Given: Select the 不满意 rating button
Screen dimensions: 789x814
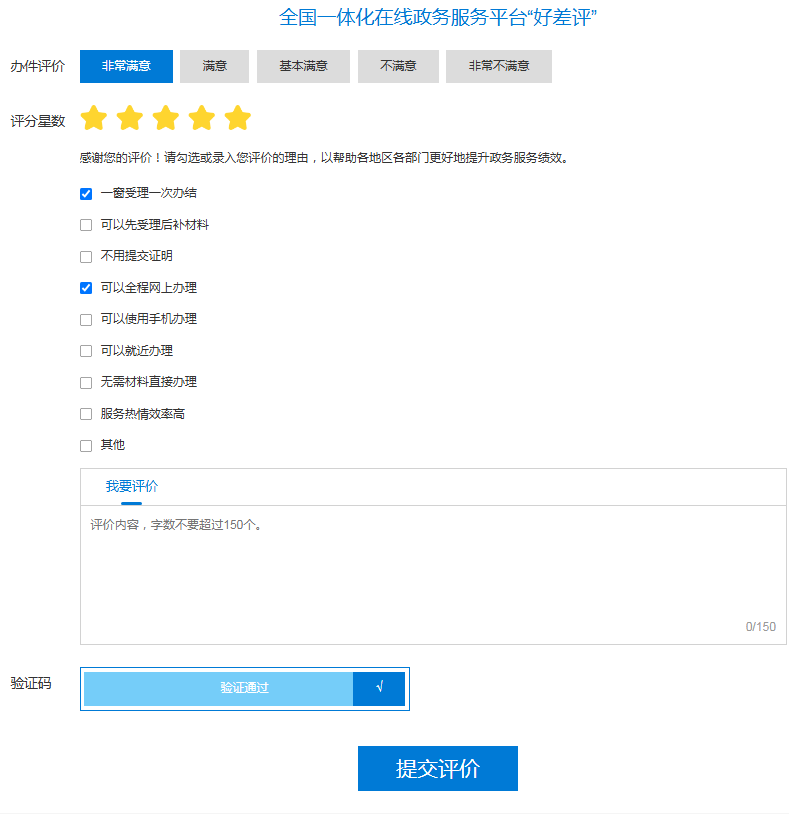Looking at the screenshot, I should click(398, 66).
